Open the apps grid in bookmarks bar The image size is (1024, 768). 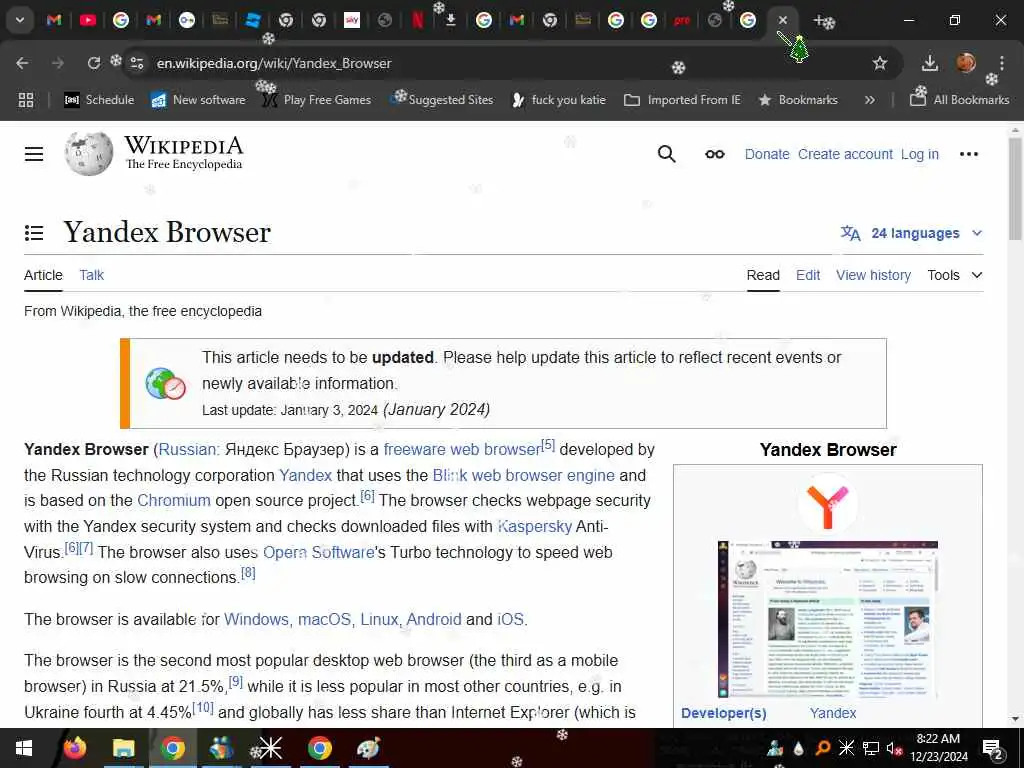point(26,100)
